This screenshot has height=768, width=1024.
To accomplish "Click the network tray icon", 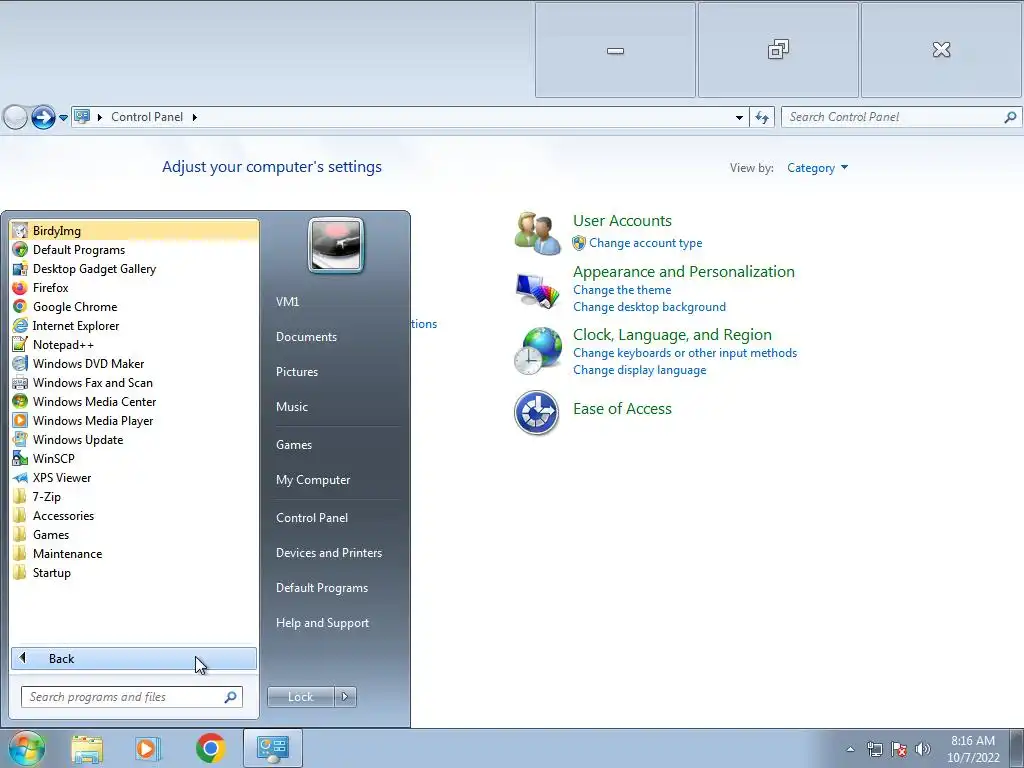I will click(874, 749).
